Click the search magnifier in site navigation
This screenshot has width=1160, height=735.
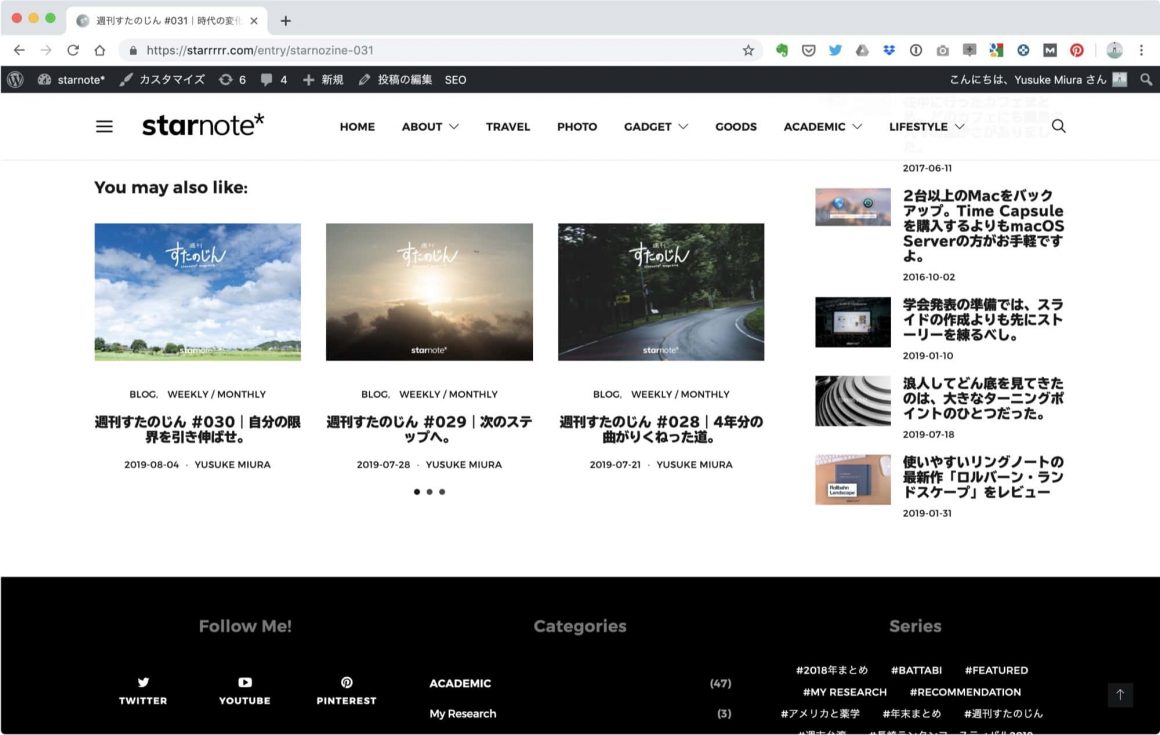pos(1058,126)
